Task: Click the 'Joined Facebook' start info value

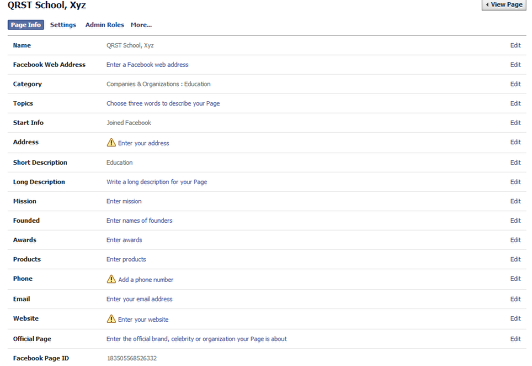Action: 129,122
